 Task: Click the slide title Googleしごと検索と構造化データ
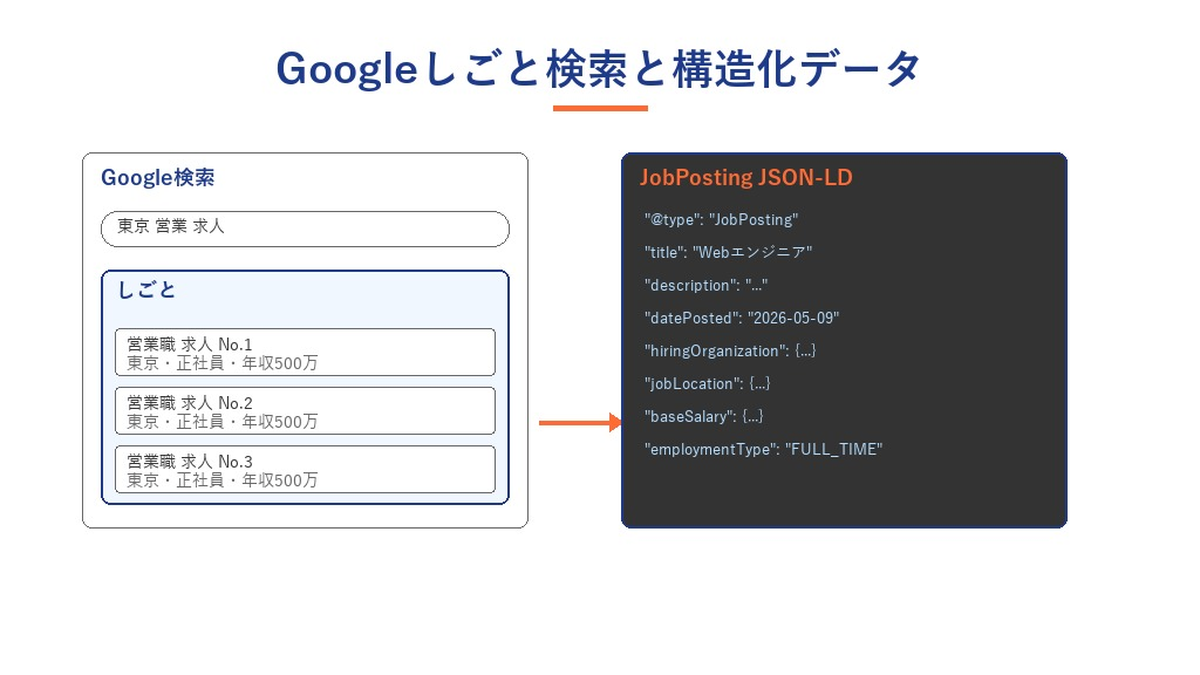(x=598, y=69)
